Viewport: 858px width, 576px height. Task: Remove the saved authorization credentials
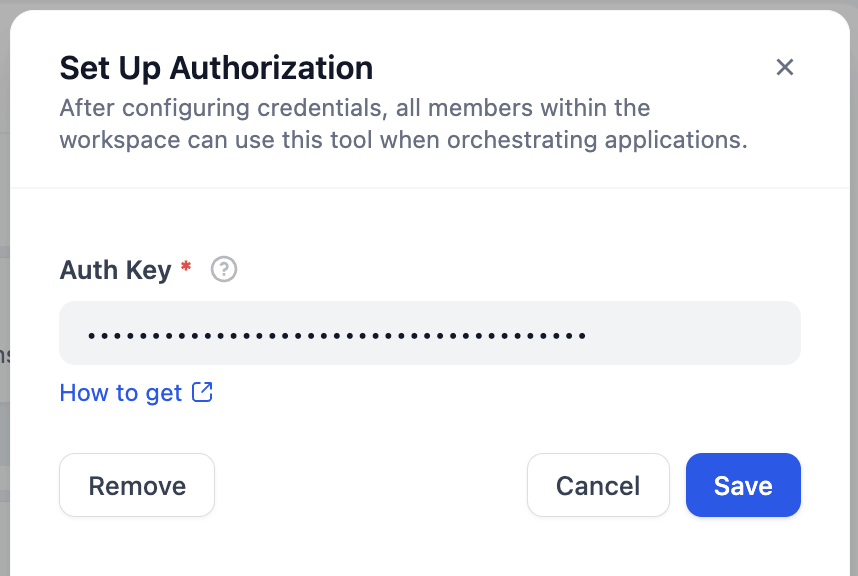pos(137,486)
